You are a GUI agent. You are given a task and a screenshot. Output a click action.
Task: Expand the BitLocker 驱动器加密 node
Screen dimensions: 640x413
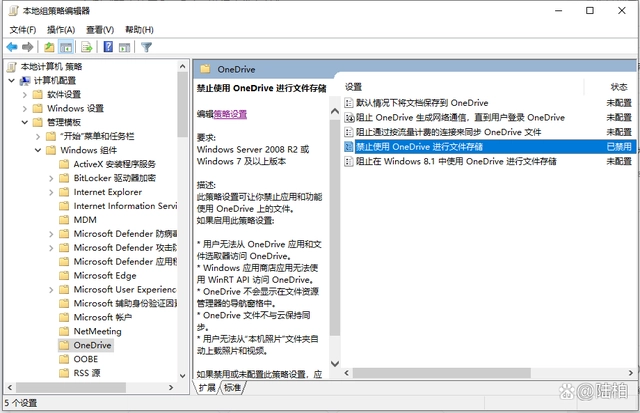point(51,178)
